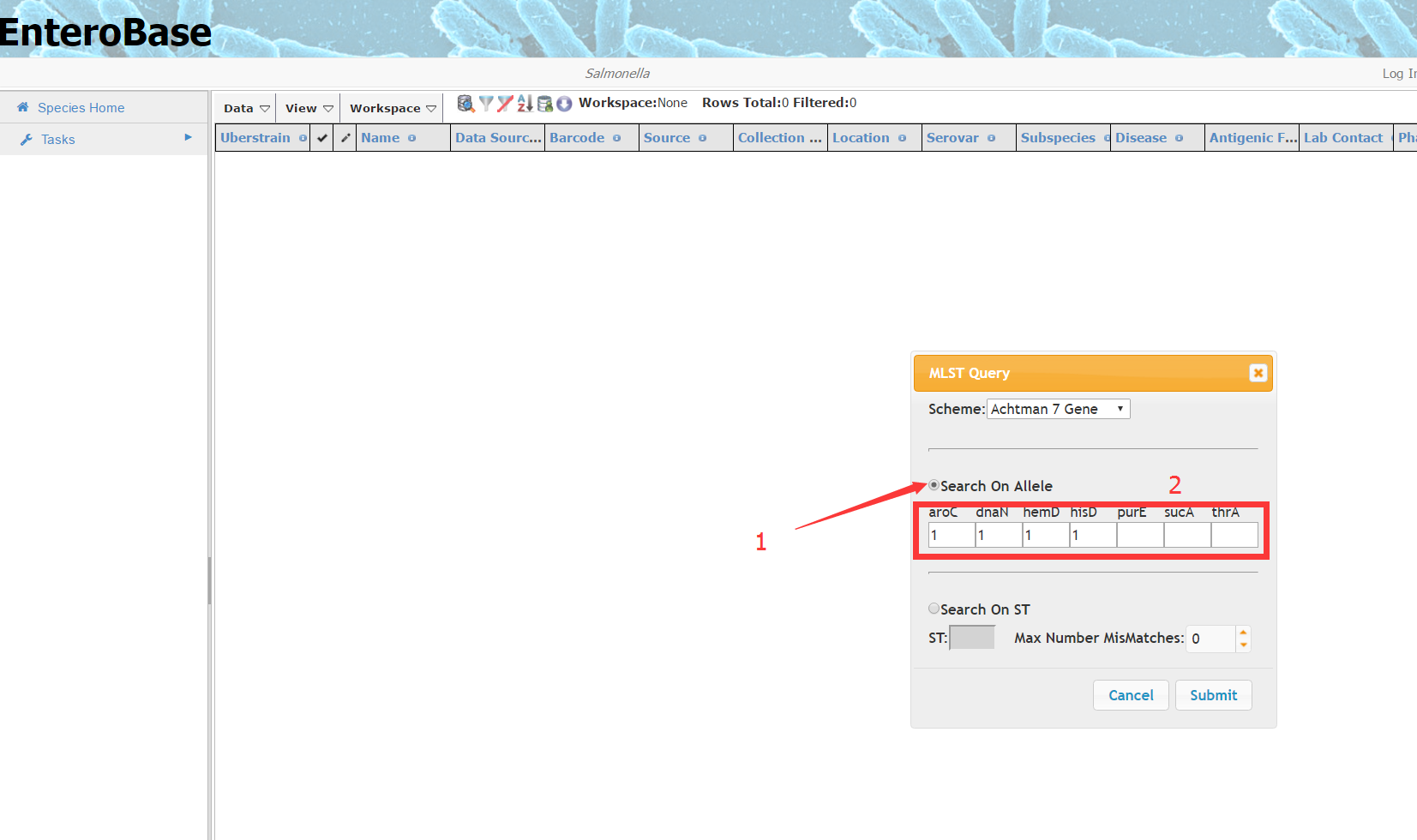Click the hisD allele input field
The height and width of the screenshot is (840, 1417).
tap(1093, 535)
